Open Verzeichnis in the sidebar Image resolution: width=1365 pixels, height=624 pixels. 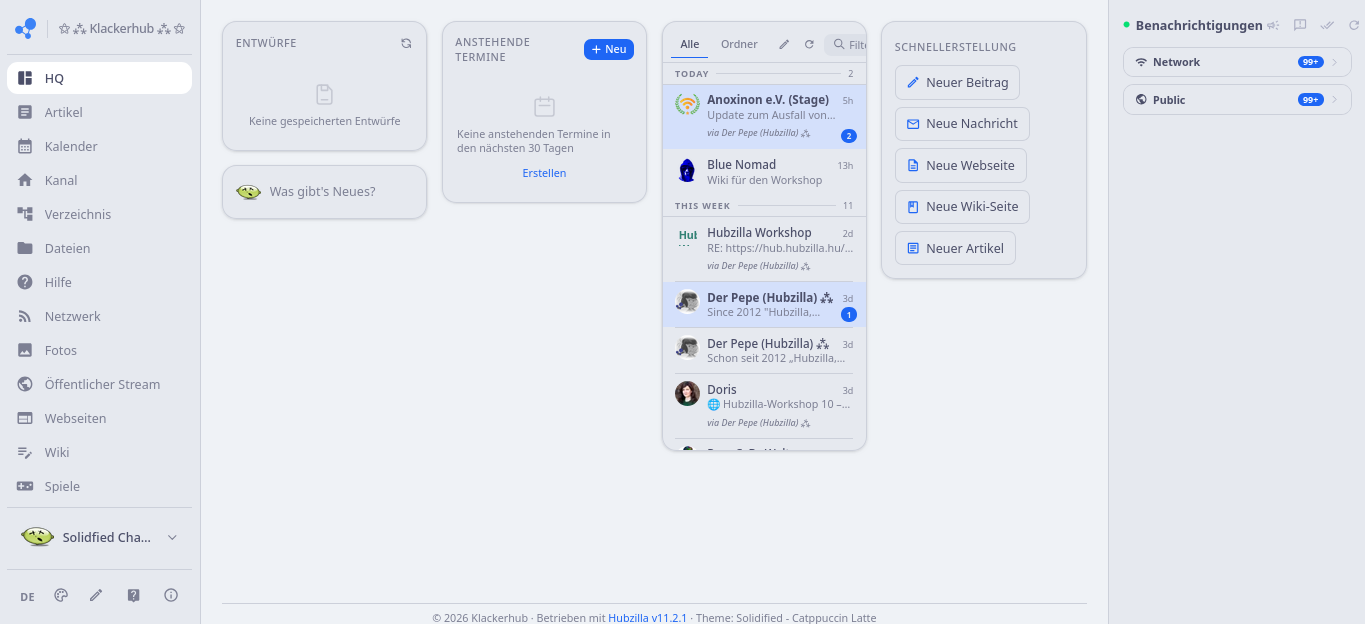point(99,214)
